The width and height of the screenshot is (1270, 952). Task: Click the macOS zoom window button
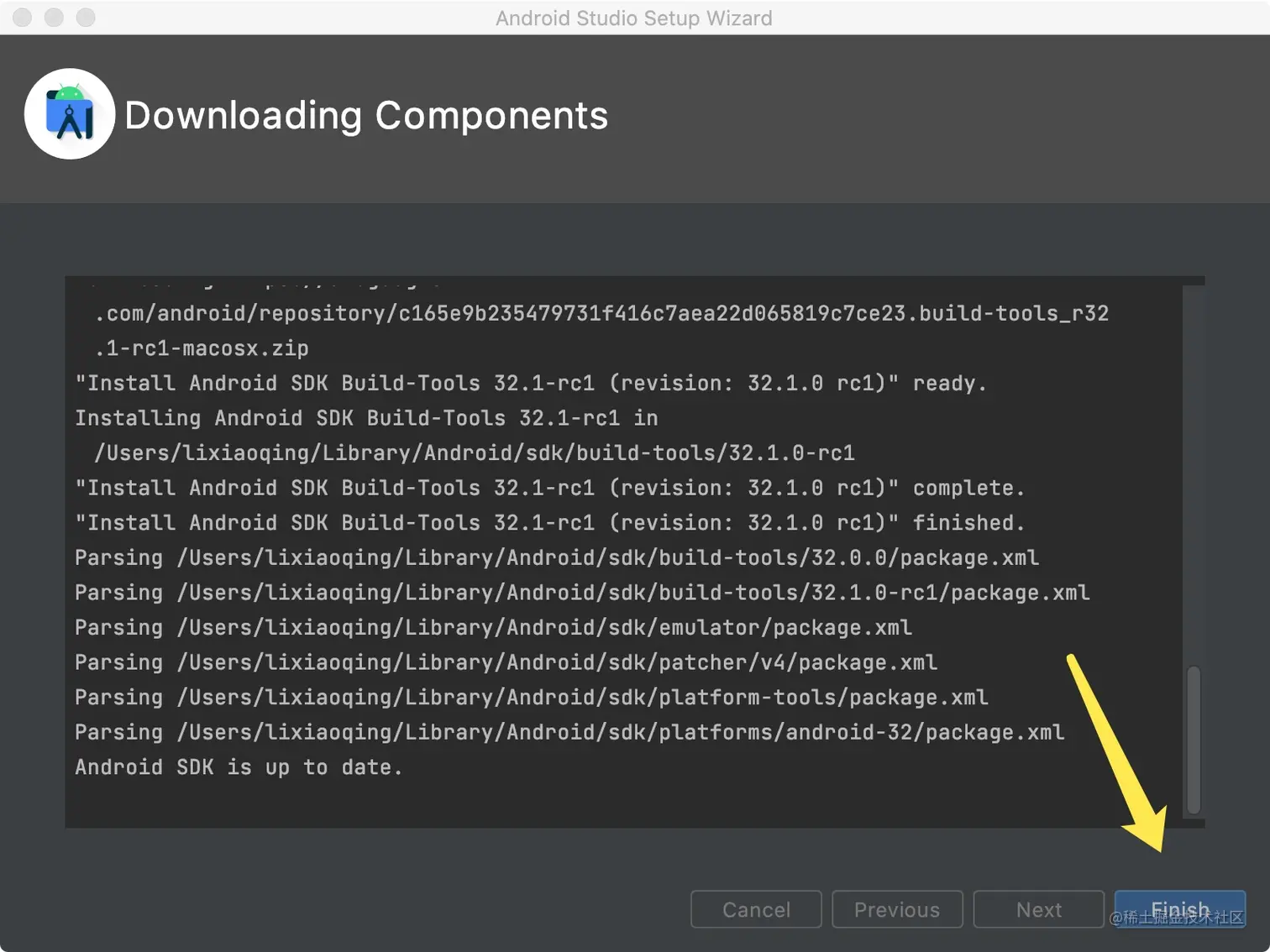(x=86, y=18)
